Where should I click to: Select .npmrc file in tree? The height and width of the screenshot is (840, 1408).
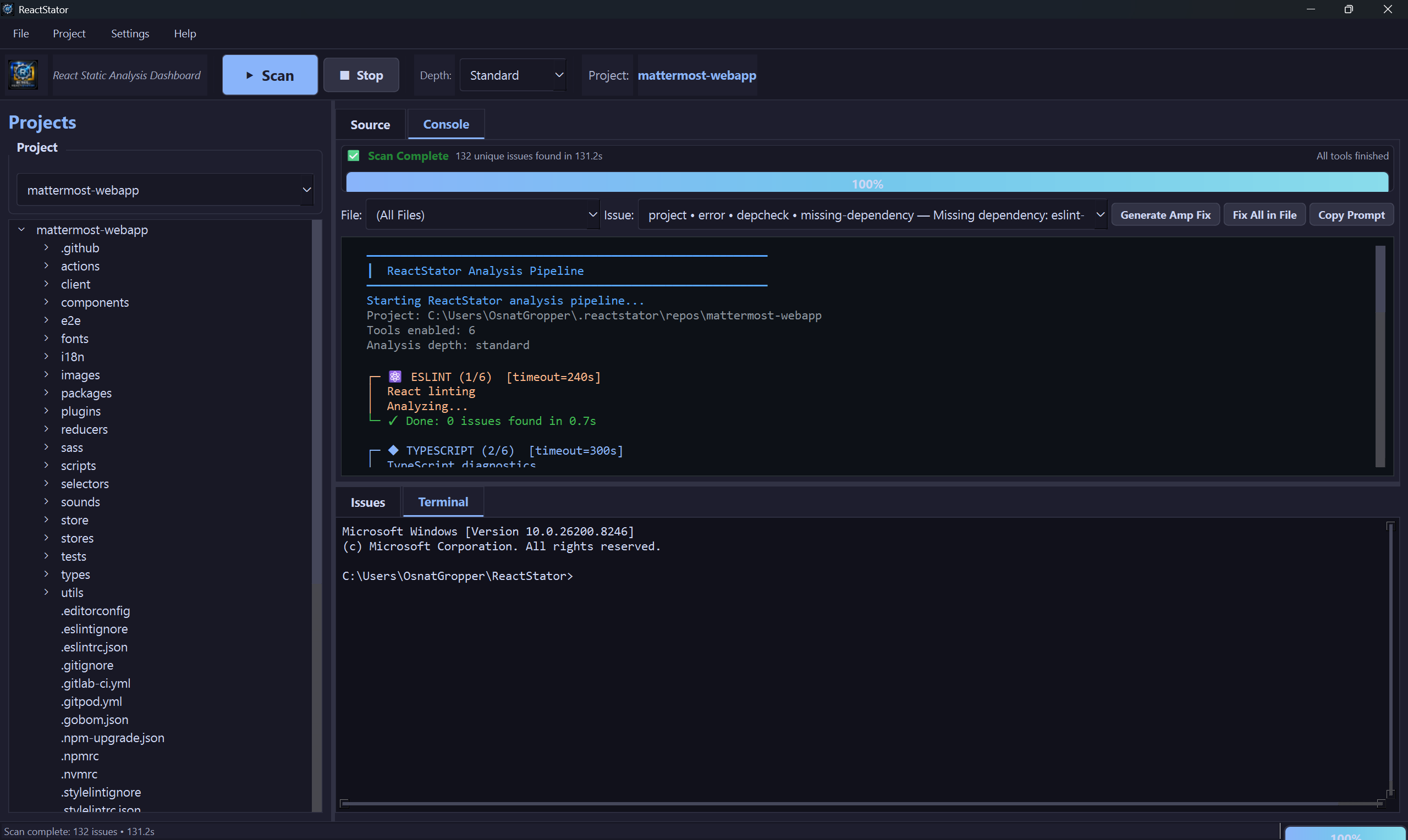click(x=80, y=756)
